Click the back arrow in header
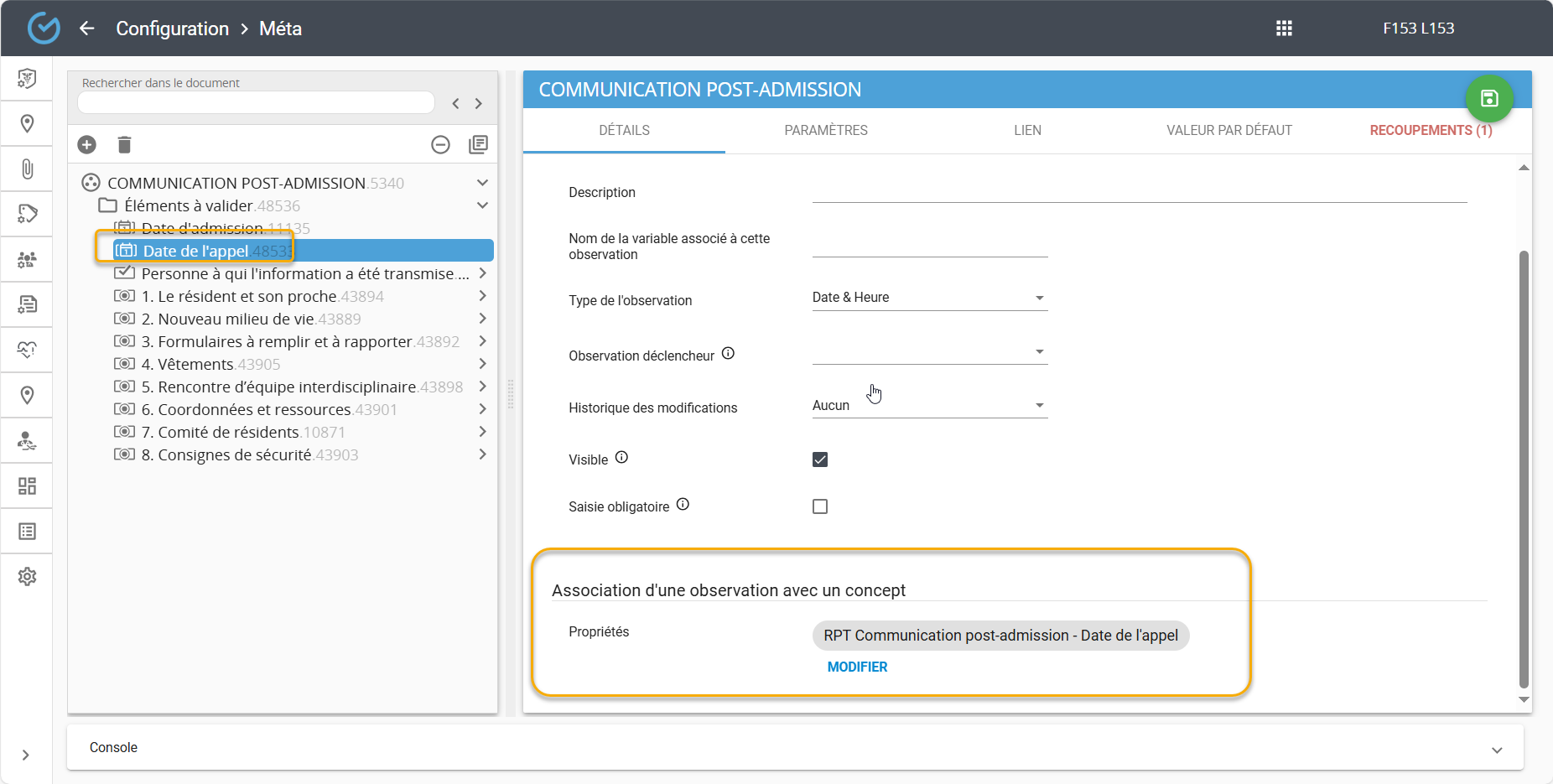 click(x=87, y=29)
